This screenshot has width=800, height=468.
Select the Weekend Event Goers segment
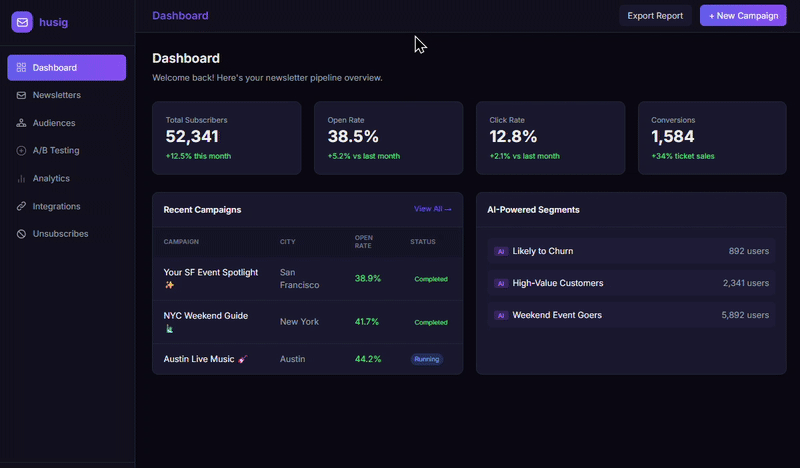tap(565, 315)
